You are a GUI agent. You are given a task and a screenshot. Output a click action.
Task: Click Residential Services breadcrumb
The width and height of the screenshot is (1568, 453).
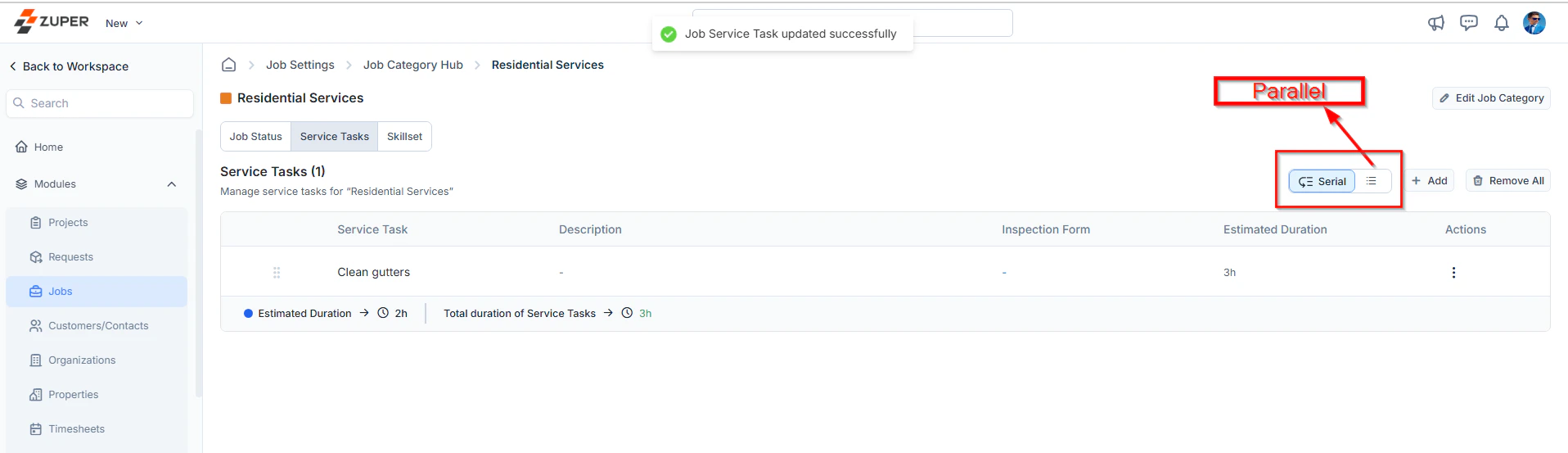click(547, 65)
